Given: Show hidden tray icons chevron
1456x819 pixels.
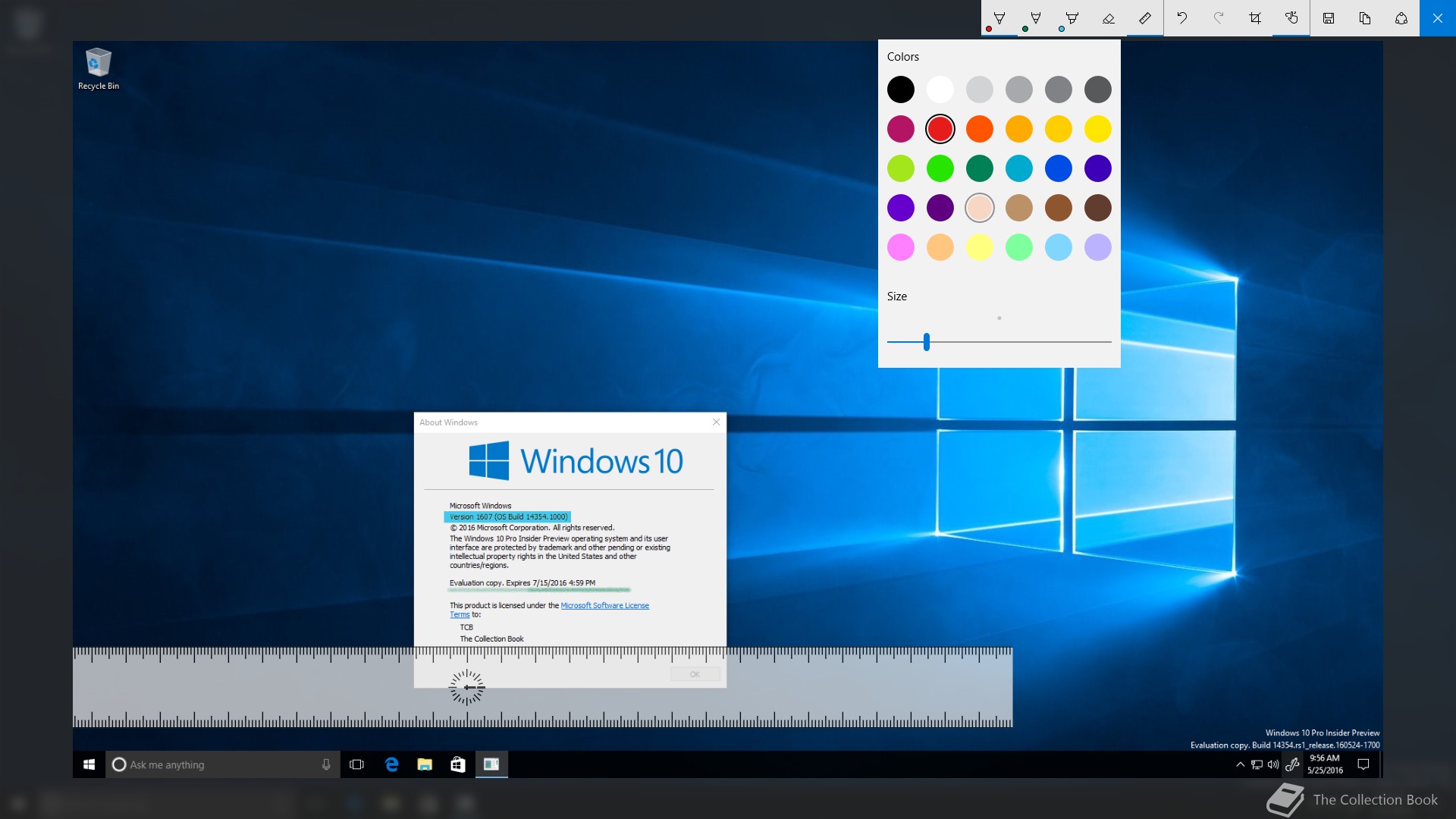Looking at the screenshot, I should 1240,764.
